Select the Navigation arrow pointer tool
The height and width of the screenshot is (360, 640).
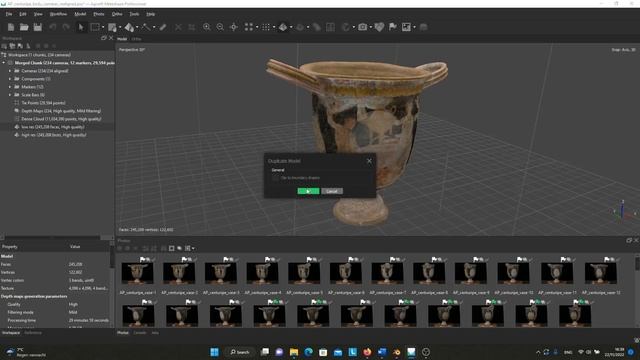click(x=81, y=27)
